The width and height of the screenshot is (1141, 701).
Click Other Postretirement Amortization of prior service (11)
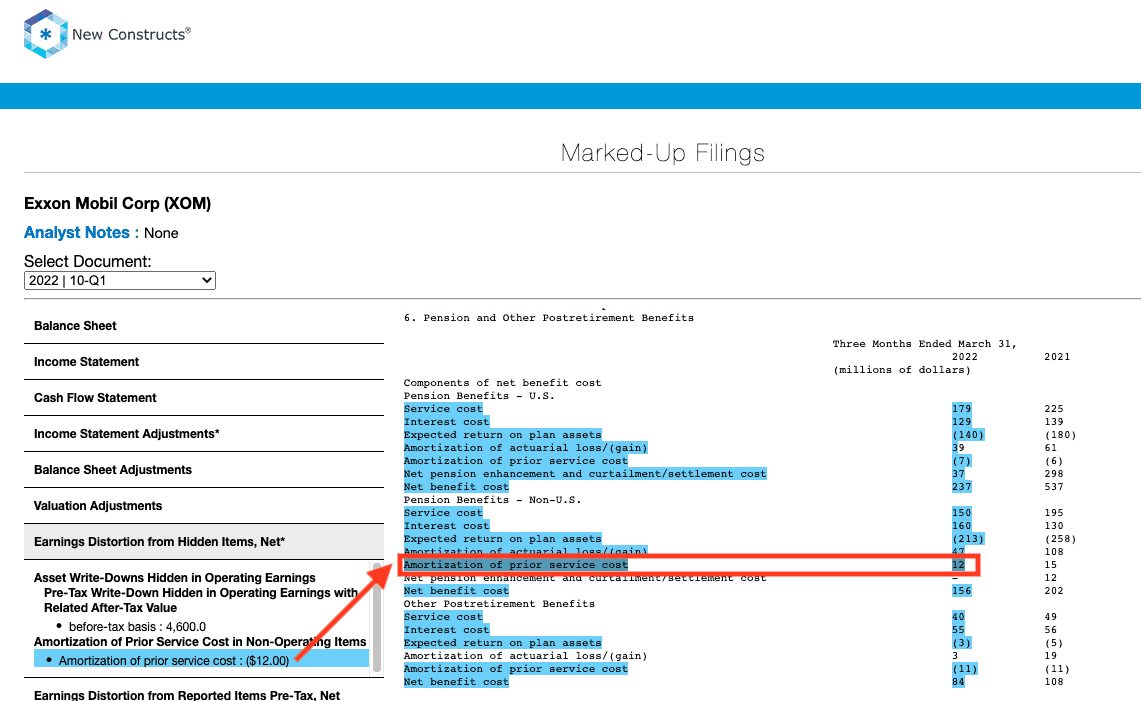pos(965,669)
